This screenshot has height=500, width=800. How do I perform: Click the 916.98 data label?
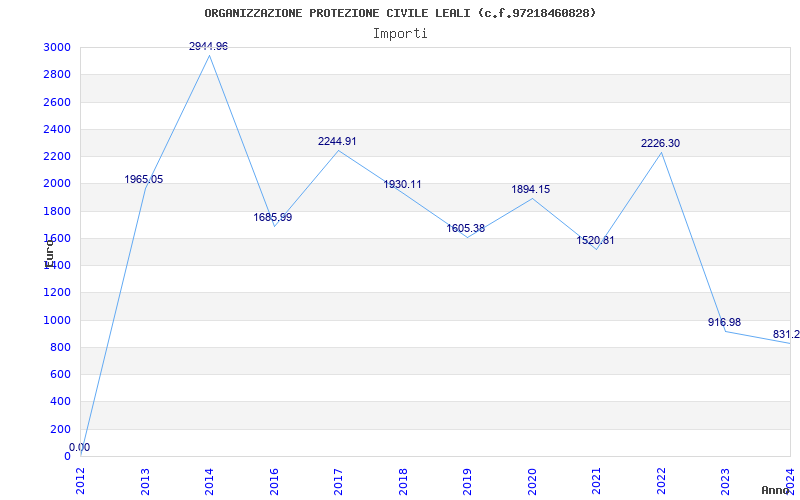(x=724, y=322)
